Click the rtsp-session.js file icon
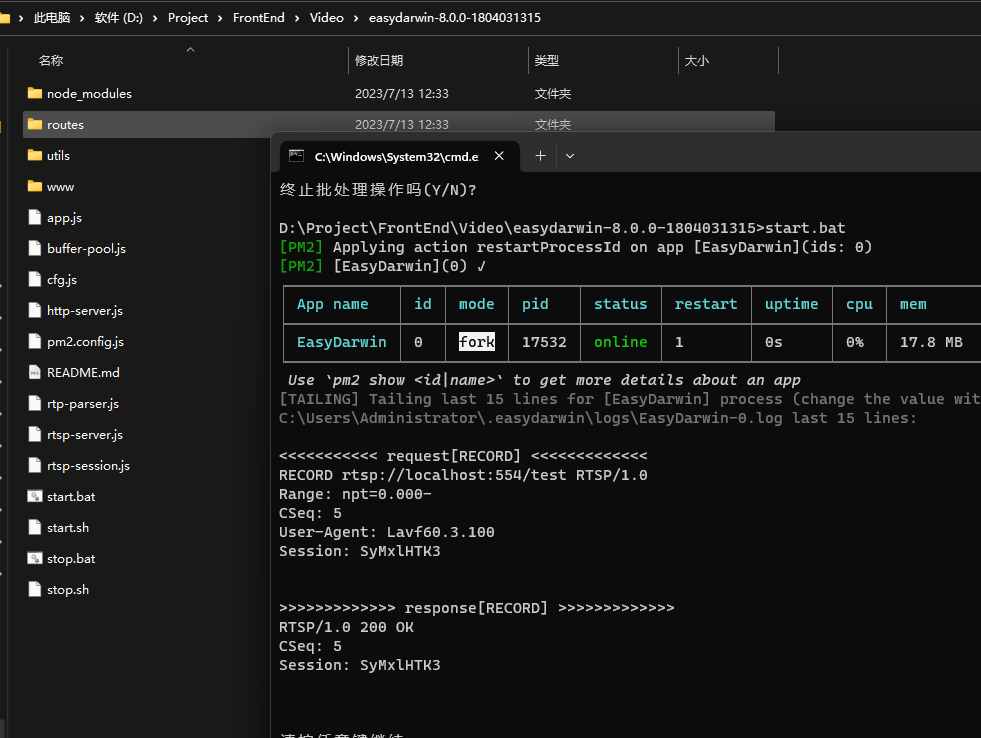 pos(35,465)
